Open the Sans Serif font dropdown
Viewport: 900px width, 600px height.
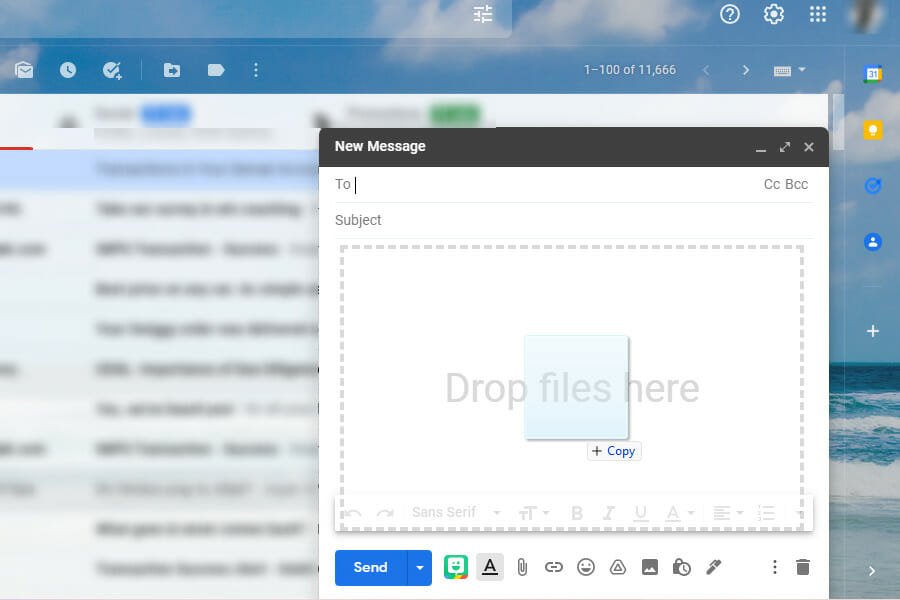[x=456, y=512]
